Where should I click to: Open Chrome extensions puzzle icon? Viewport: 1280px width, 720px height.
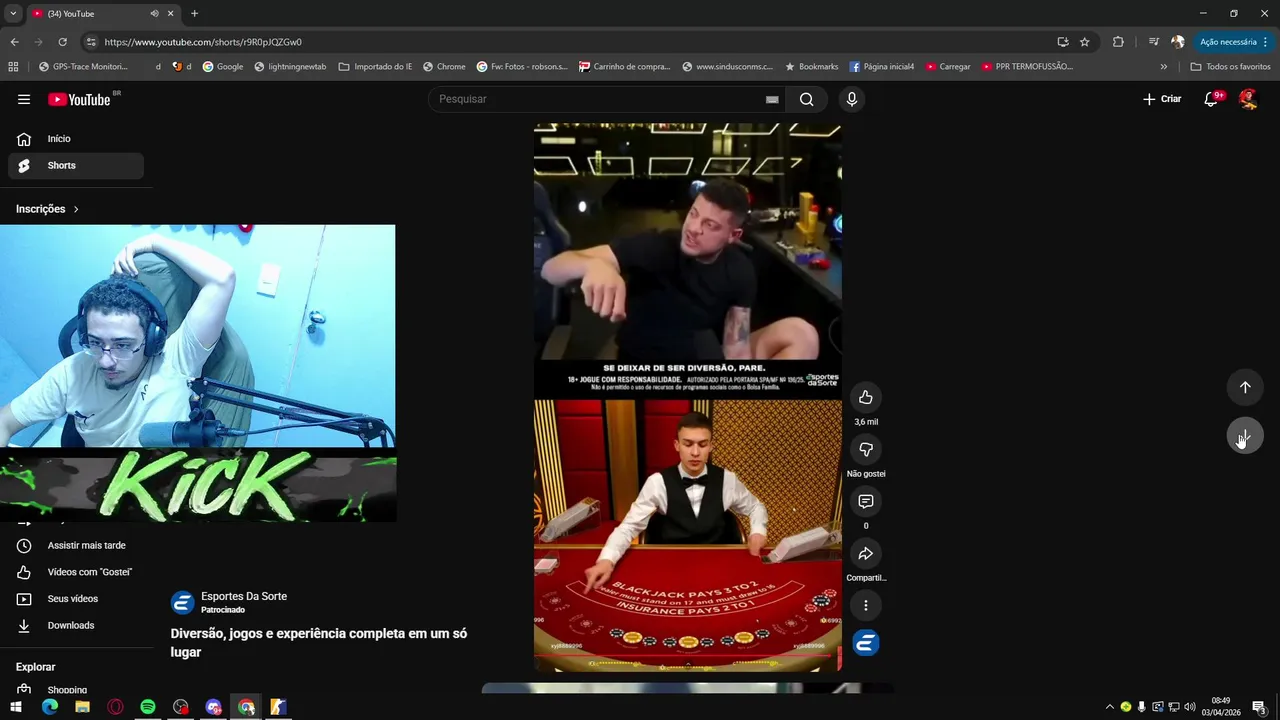pyautogui.click(x=1118, y=42)
